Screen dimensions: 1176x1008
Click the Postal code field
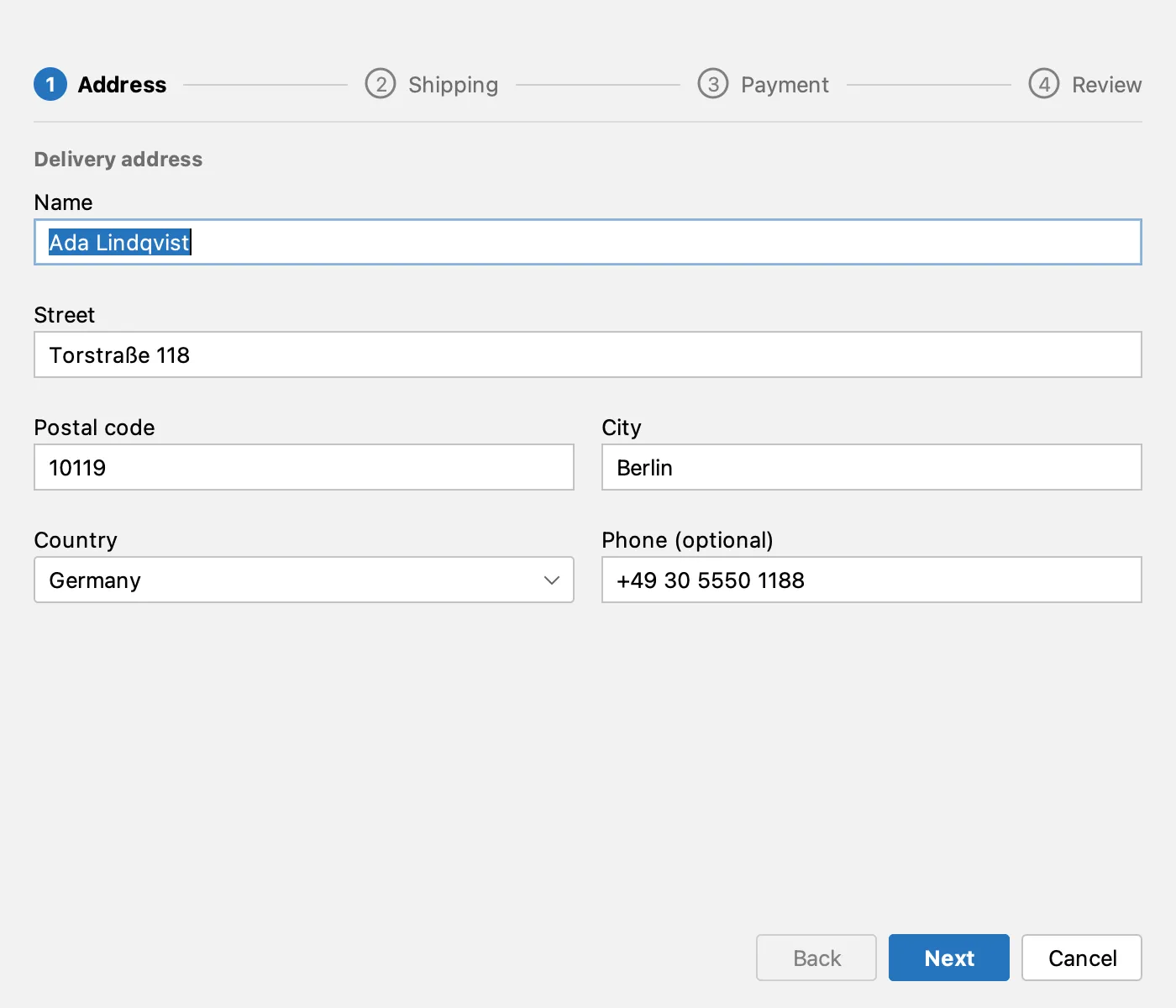(x=304, y=467)
